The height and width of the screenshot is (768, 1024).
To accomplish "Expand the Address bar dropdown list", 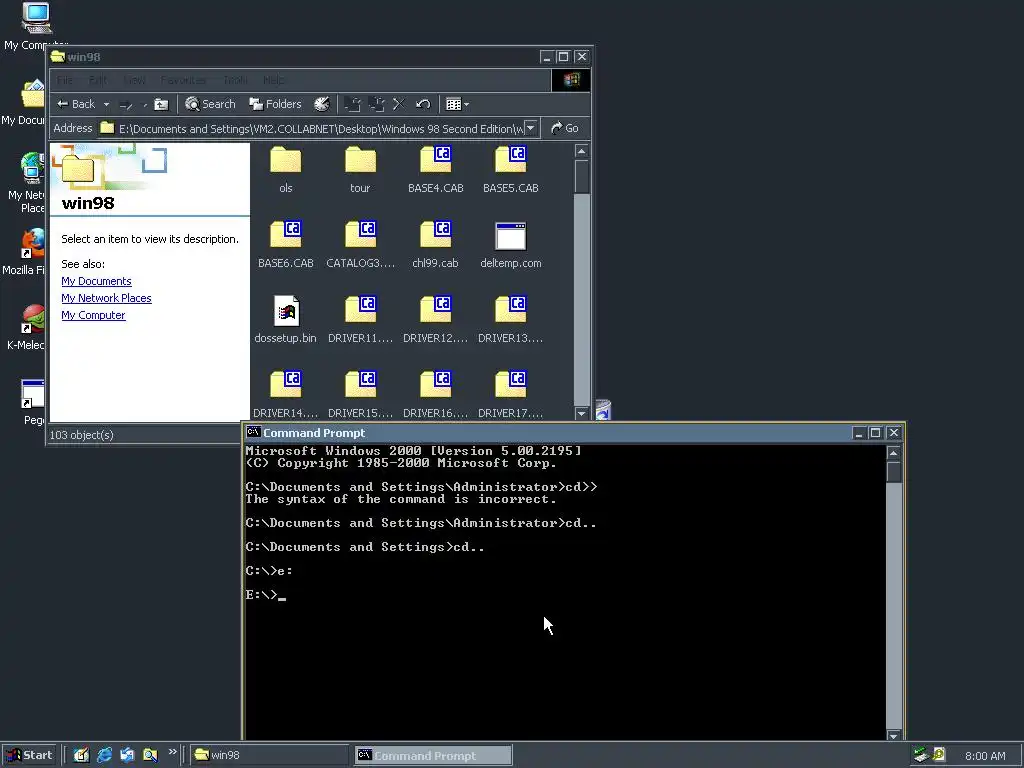I will tap(531, 129).
